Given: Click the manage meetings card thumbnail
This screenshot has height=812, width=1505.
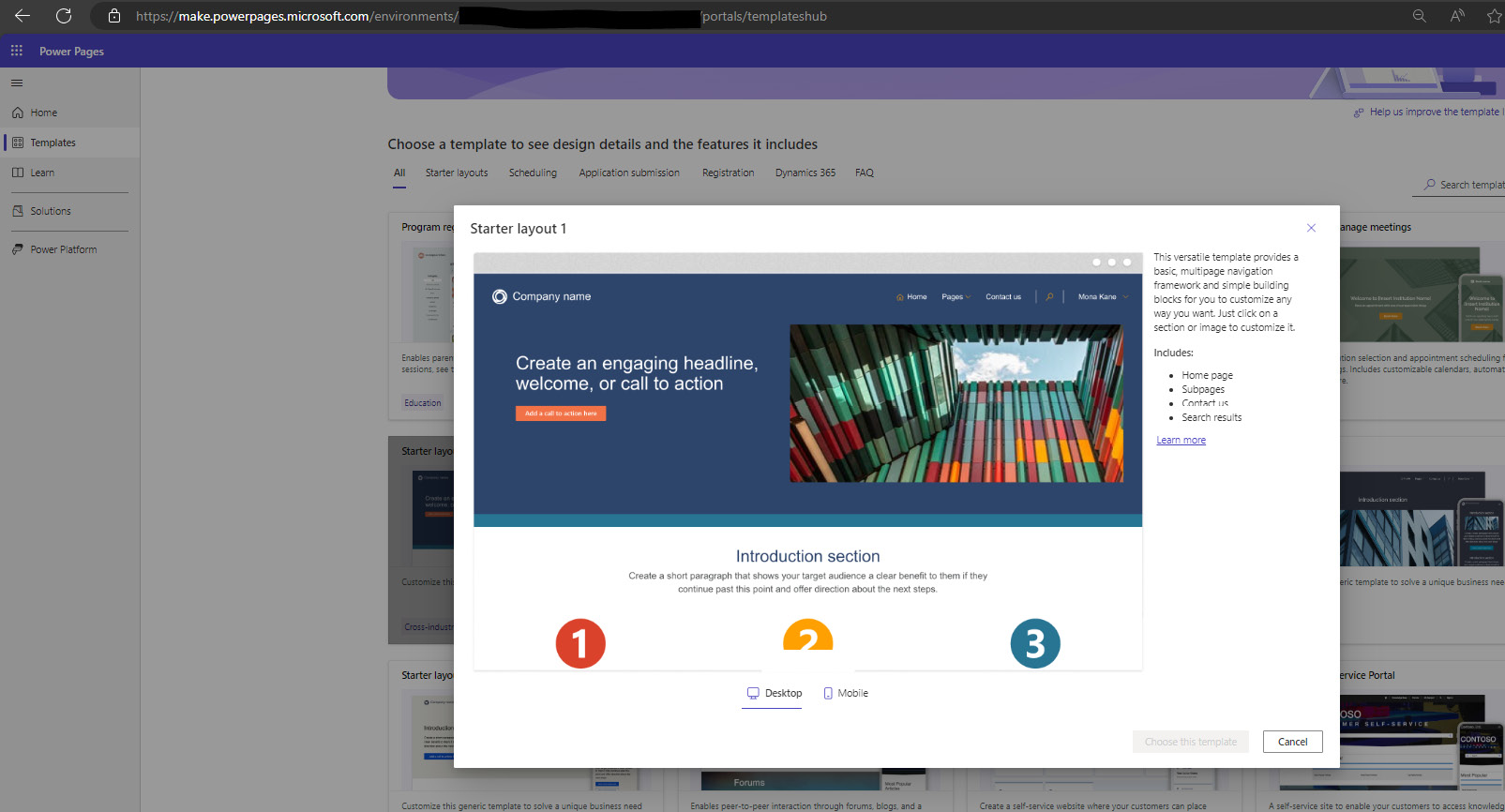Looking at the screenshot, I should click(1422, 294).
